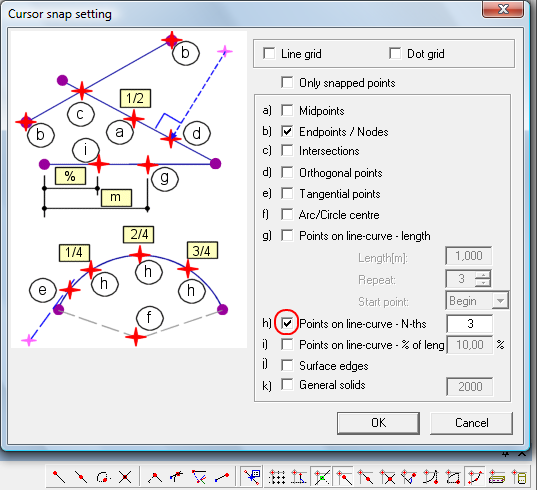Select the first line-endpoint tool icon
Viewport: 537px width, 490px height.
click(59, 476)
